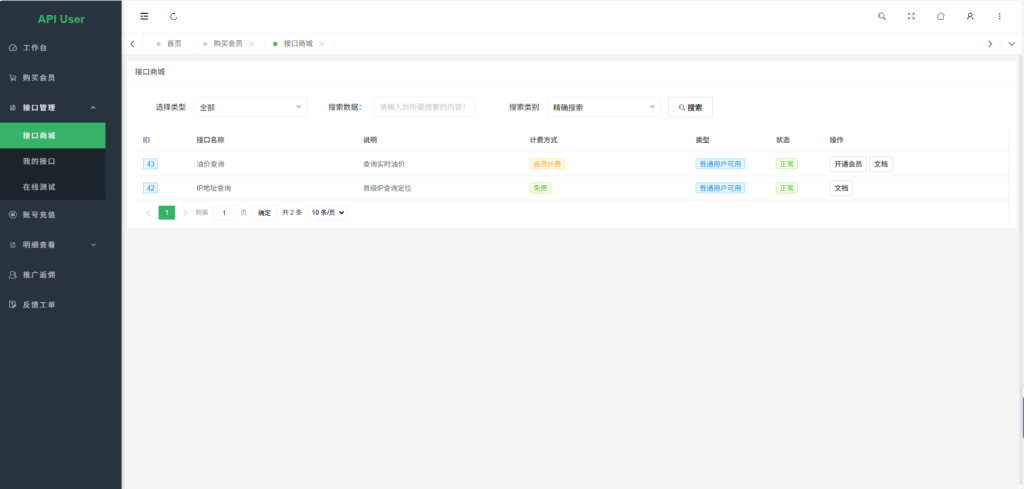Image resolution: width=1024 pixels, height=489 pixels.
Task: Click 开通会员 for 油价查询
Action: pyautogui.click(x=848, y=164)
